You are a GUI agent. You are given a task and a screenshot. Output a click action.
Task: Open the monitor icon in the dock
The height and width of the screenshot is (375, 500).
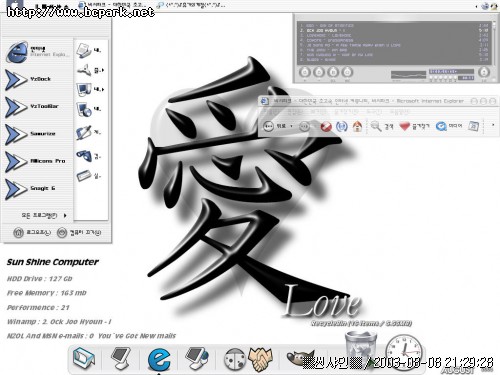point(121,359)
